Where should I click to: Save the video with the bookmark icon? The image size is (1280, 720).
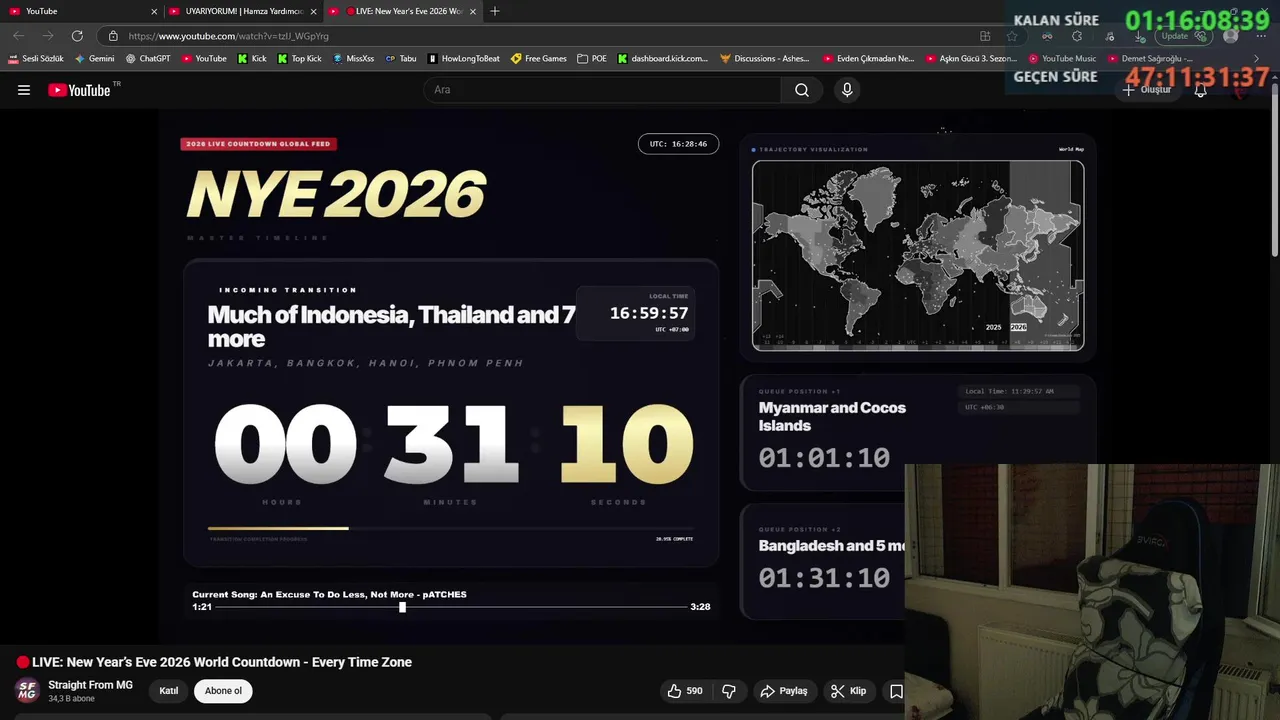pyautogui.click(x=896, y=691)
